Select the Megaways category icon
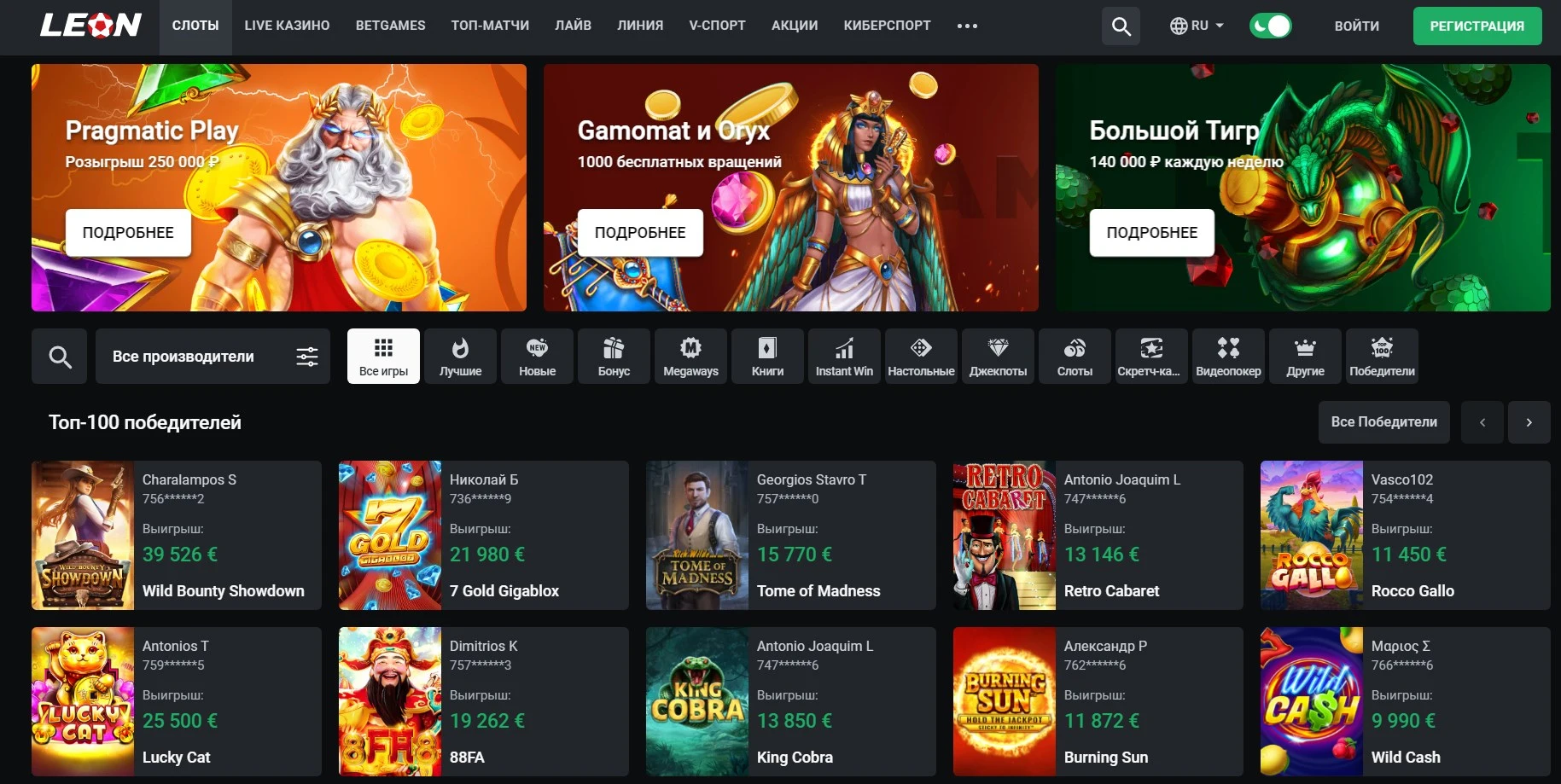The height and width of the screenshot is (784, 1561). click(690, 357)
